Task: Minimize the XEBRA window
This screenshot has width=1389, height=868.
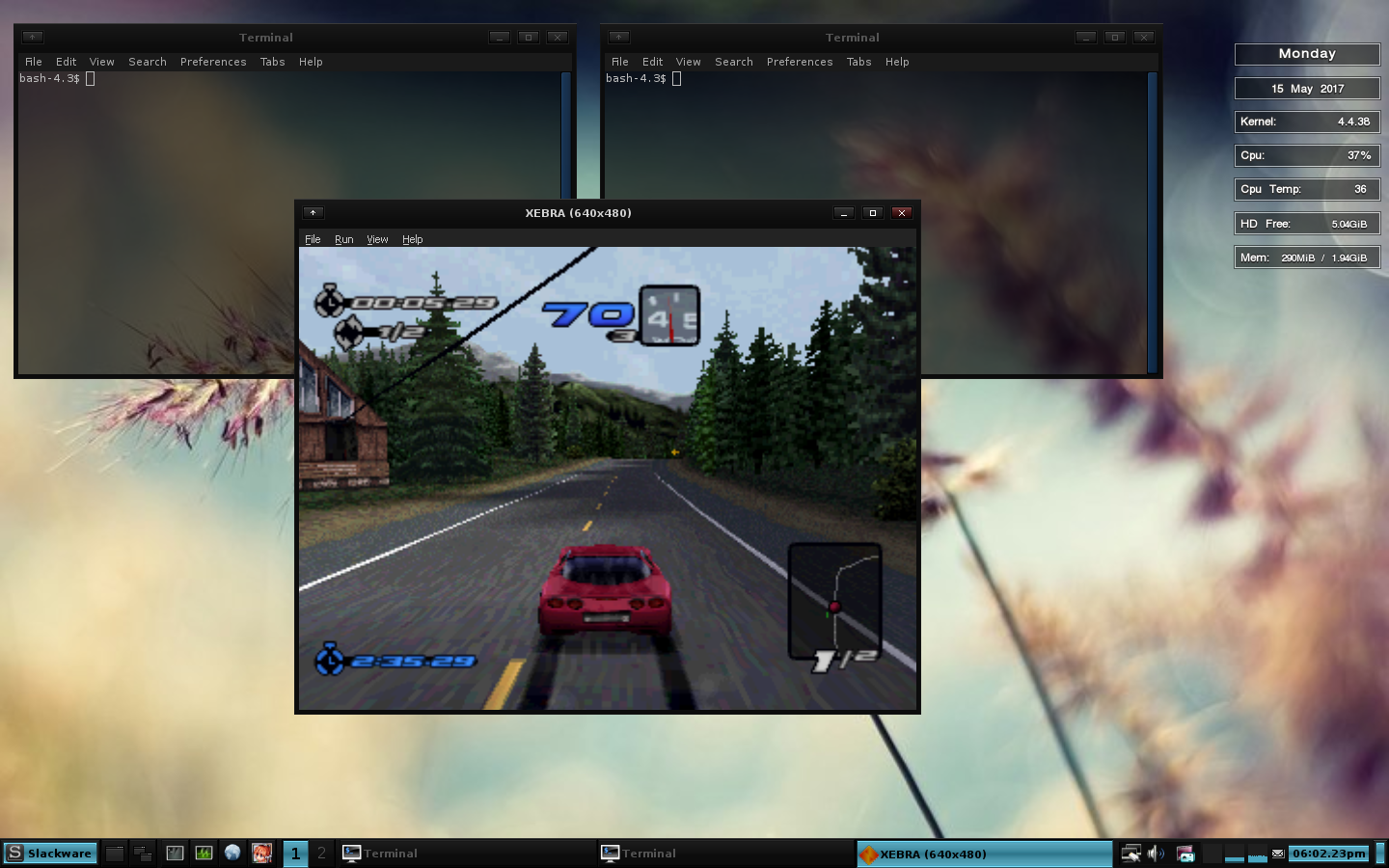Action: (x=844, y=213)
